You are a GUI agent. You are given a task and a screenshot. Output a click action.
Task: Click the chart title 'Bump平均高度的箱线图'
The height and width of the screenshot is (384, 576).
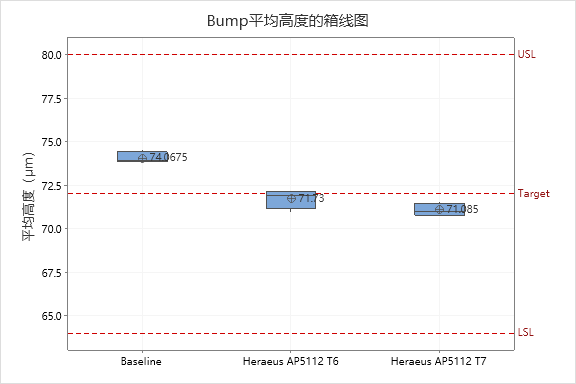288,21
